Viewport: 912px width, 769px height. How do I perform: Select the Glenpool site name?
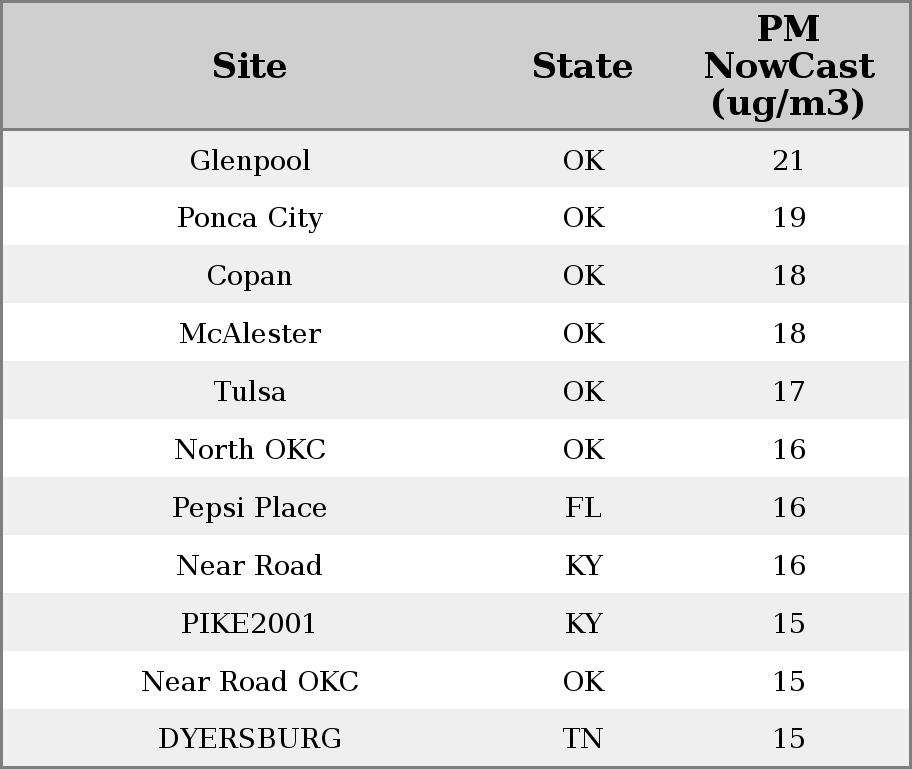(250, 160)
